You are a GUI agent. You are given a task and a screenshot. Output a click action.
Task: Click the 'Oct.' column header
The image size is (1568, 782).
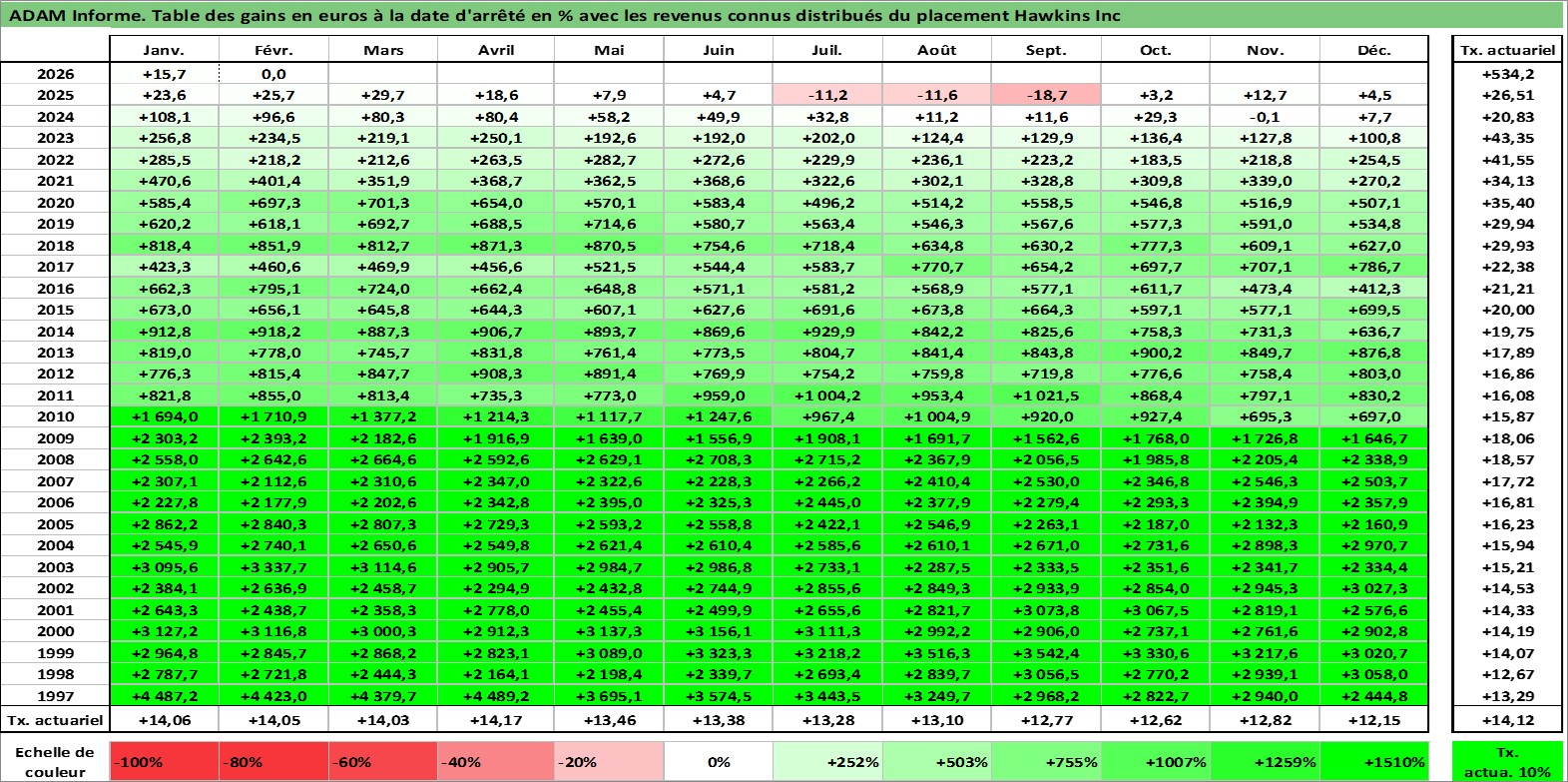[1156, 50]
